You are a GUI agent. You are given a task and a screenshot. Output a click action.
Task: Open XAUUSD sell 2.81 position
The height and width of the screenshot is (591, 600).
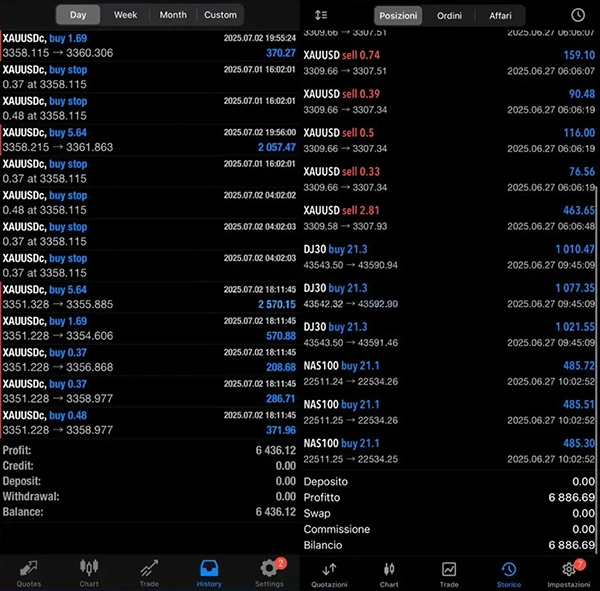(x=449, y=218)
